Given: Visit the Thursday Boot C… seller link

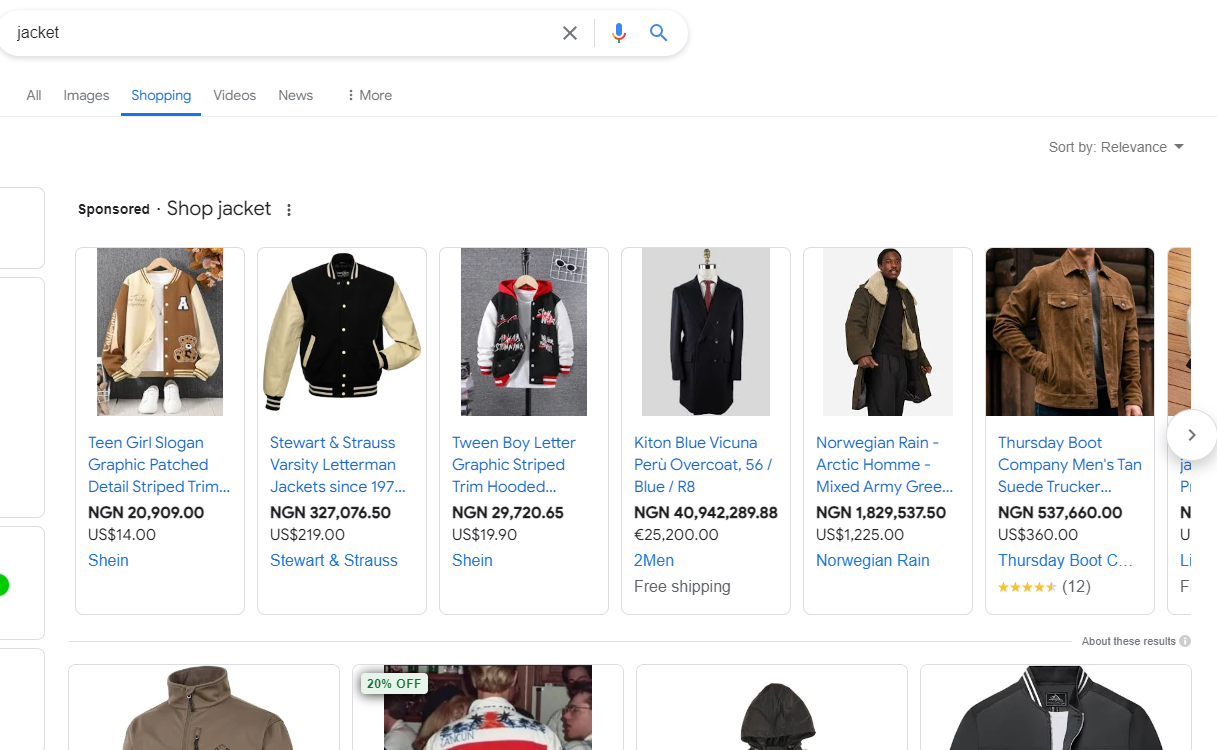Looking at the screenshot, I should click(1065, 561).
